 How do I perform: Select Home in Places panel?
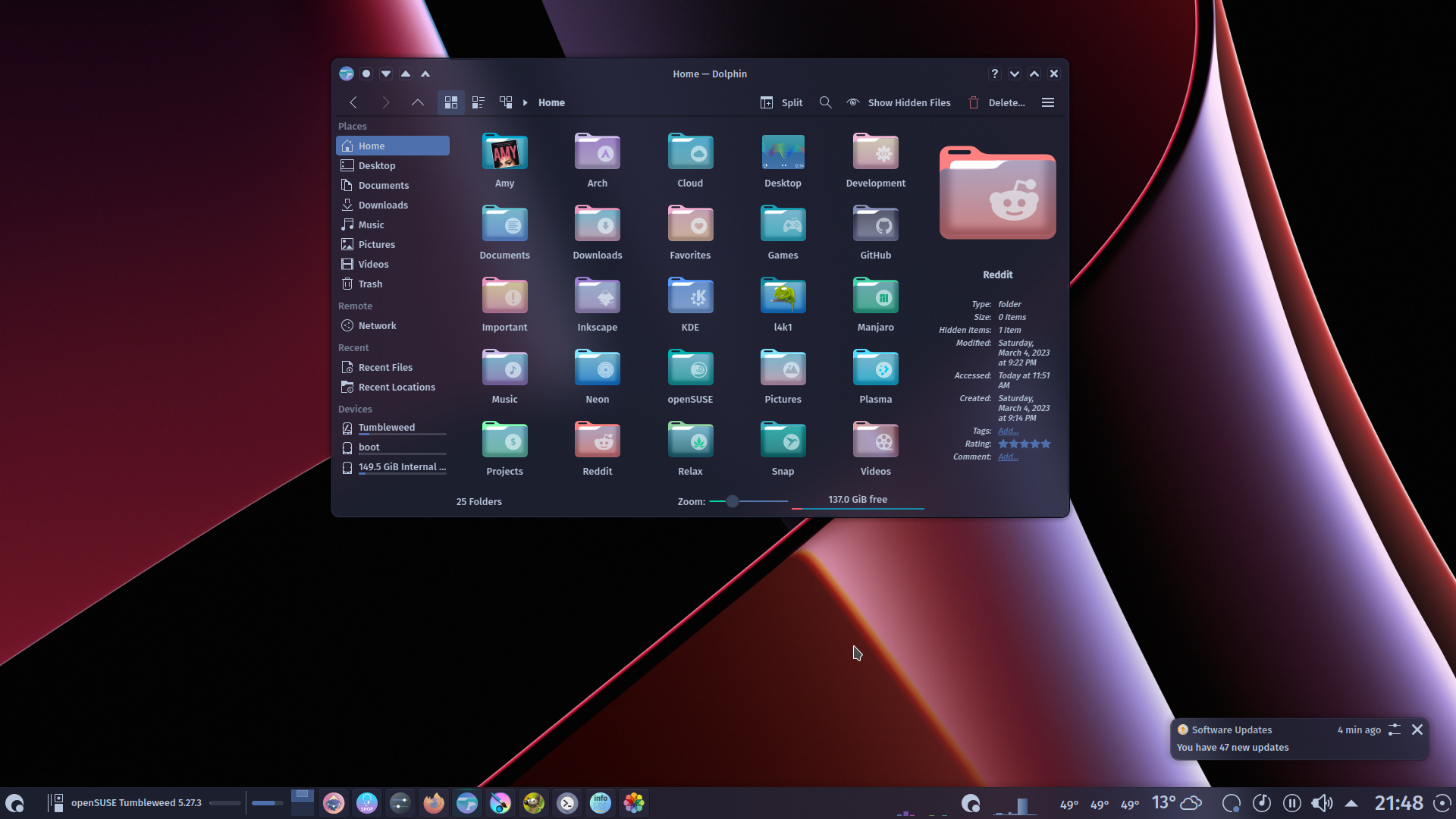[393, 146]
